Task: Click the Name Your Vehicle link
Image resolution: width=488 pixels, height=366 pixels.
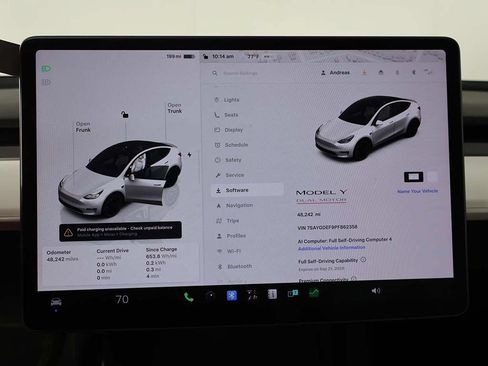Action: click(417, 191)
